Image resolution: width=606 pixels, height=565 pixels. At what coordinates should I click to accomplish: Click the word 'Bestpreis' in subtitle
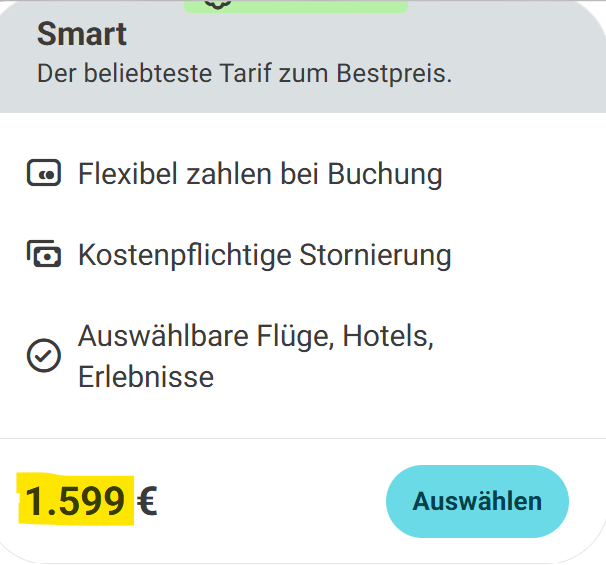coord(394,73)
